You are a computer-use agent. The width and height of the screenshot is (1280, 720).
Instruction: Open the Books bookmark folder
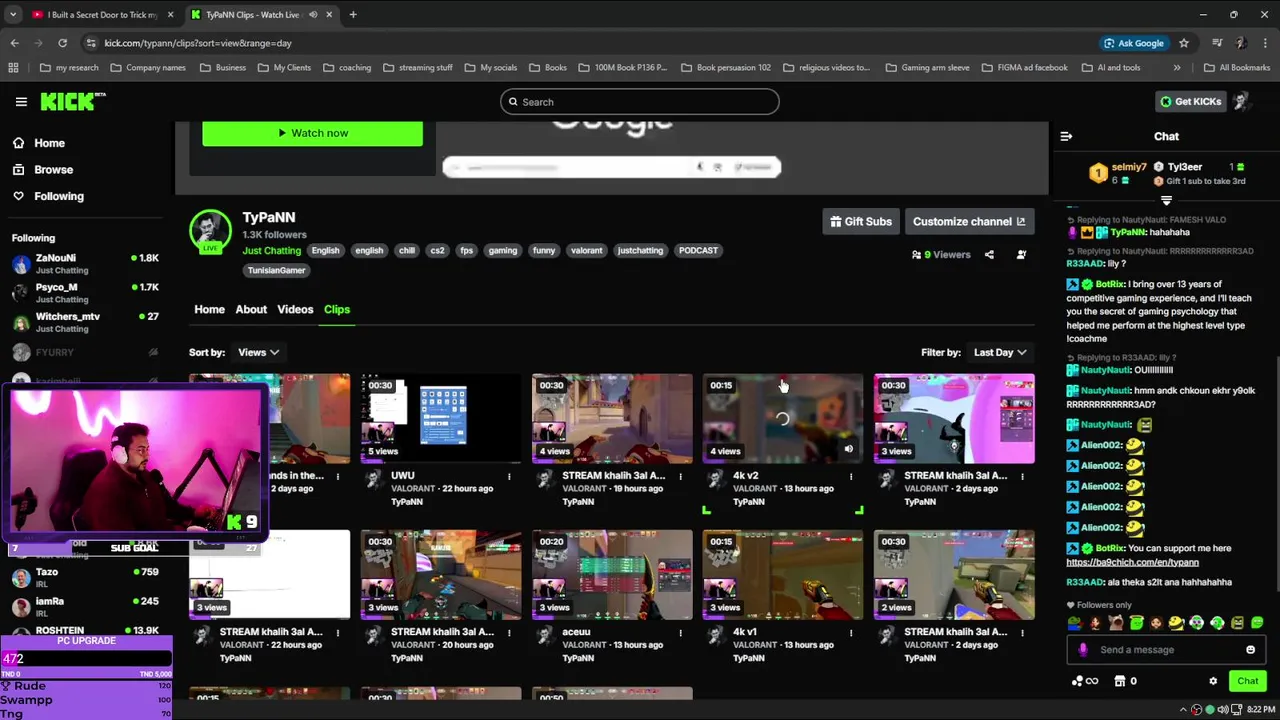click(548, 68)
